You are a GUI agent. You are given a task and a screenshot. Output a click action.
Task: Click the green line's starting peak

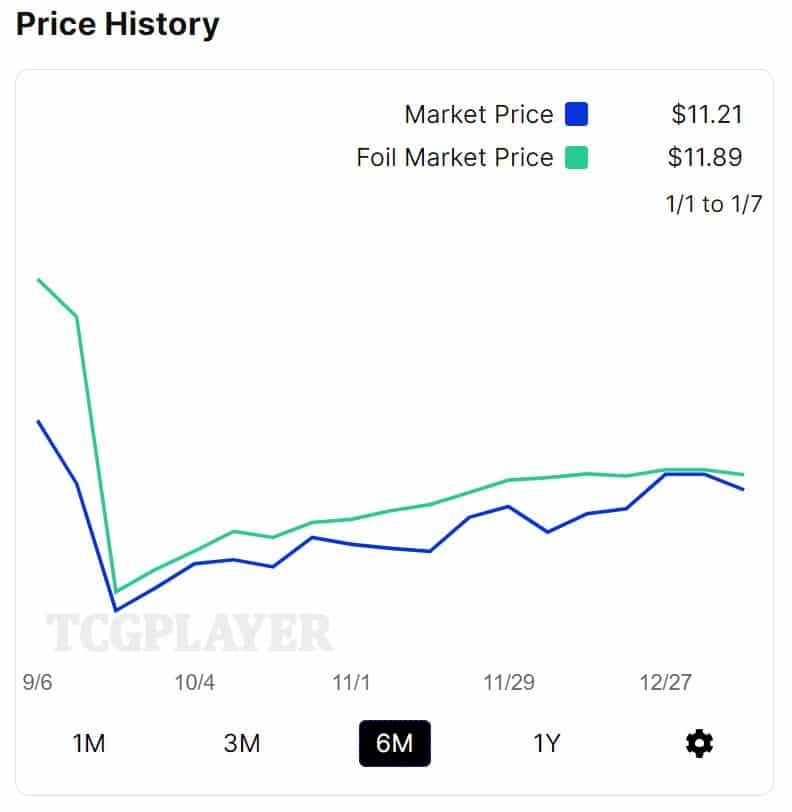click(38, 280)
